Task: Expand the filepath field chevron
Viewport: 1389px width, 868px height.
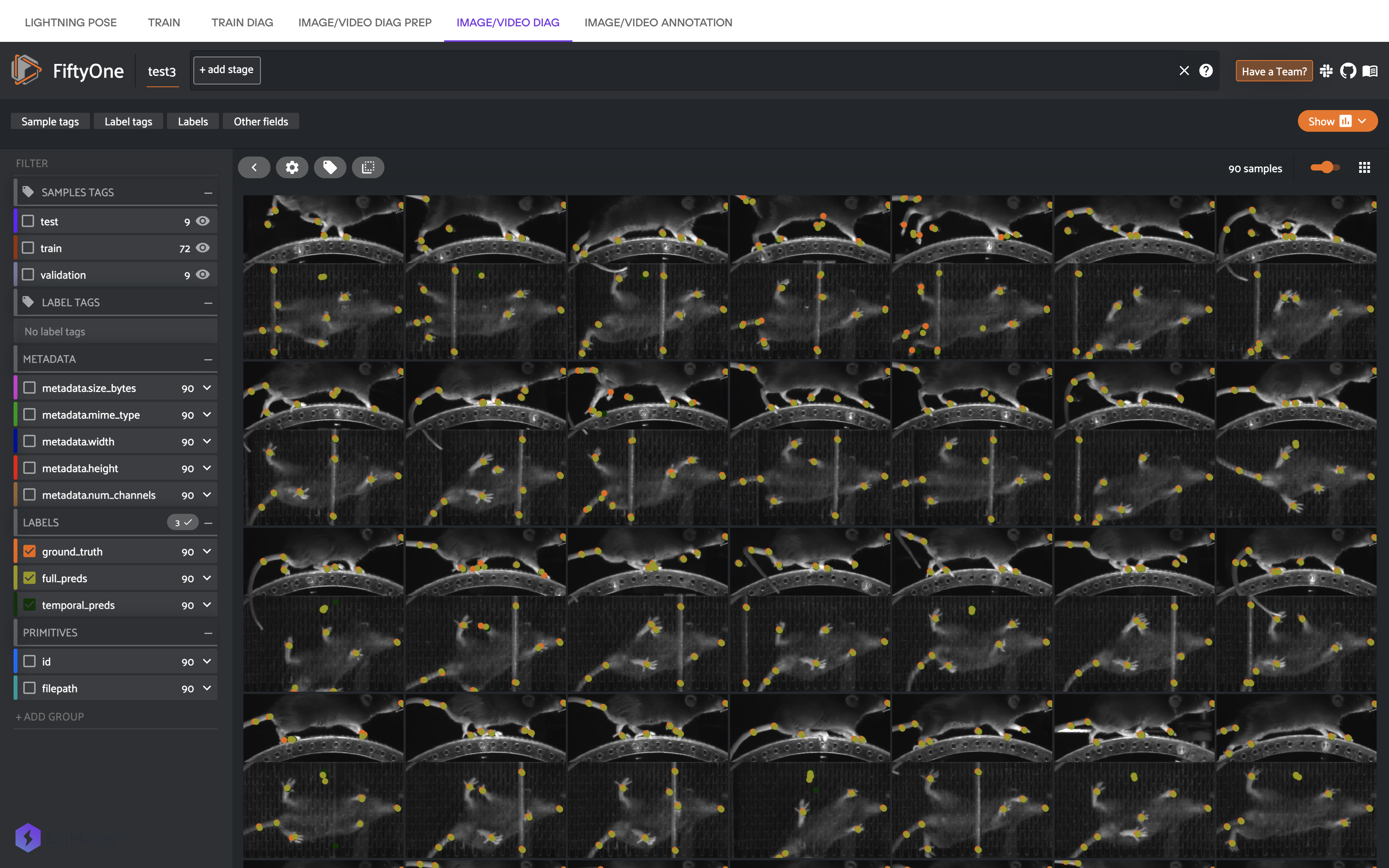Action: [x=207, y=688]
